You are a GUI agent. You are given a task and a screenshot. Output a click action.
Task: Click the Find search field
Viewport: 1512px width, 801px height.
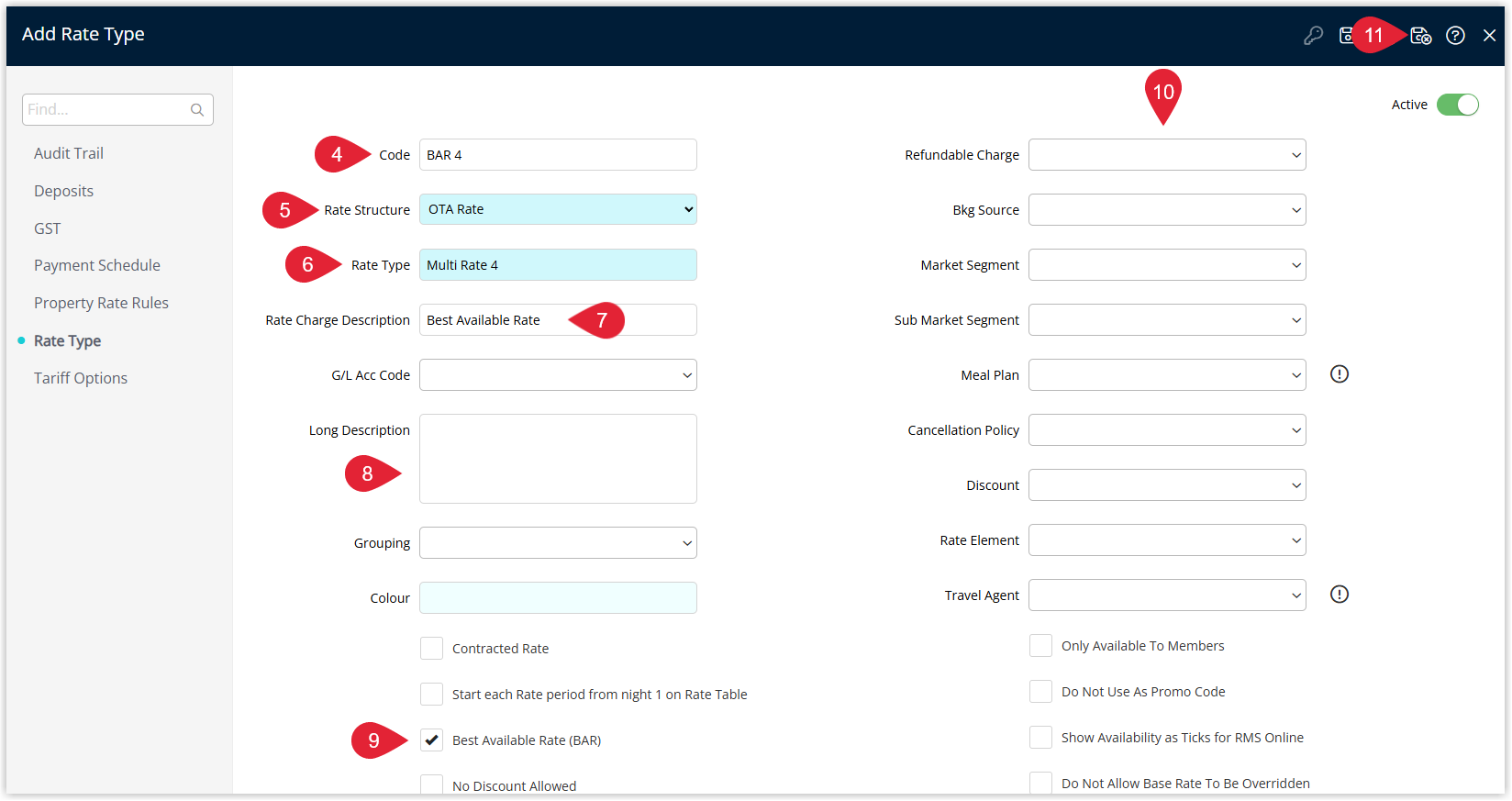117,109
